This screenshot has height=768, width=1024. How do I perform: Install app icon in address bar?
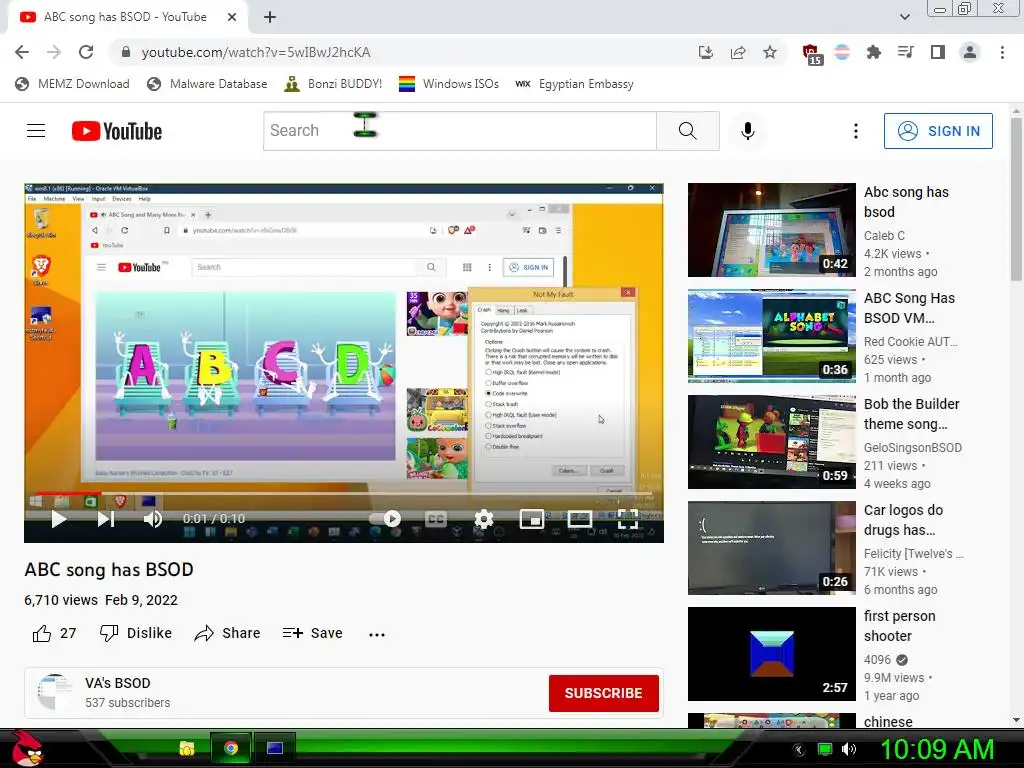point(705,52)
